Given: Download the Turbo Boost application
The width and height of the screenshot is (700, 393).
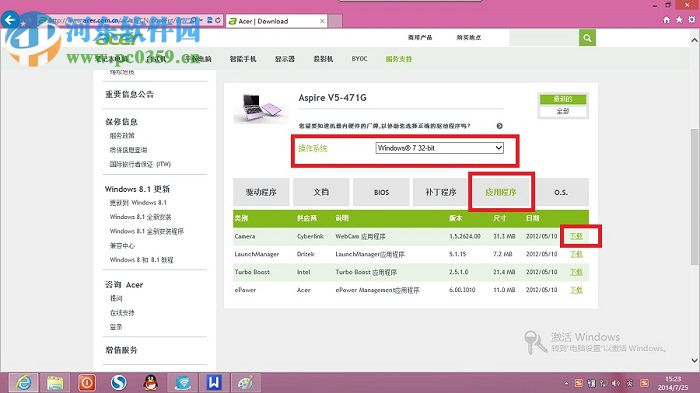Looking at the screenshot, I should tap(576, 272).
